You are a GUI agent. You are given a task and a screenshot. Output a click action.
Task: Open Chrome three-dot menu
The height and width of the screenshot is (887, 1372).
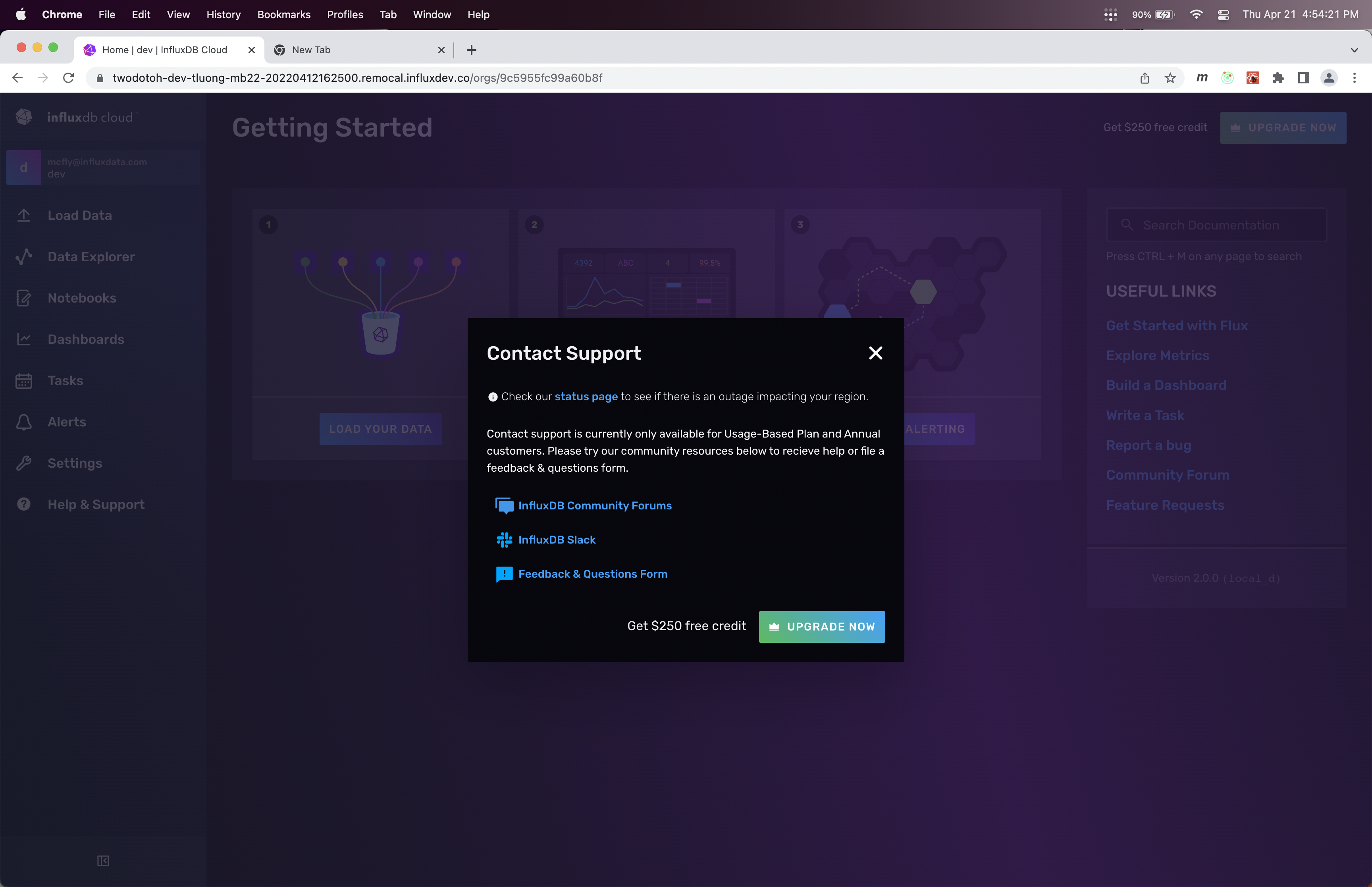pyautogui.click(x=1354, y=78)
